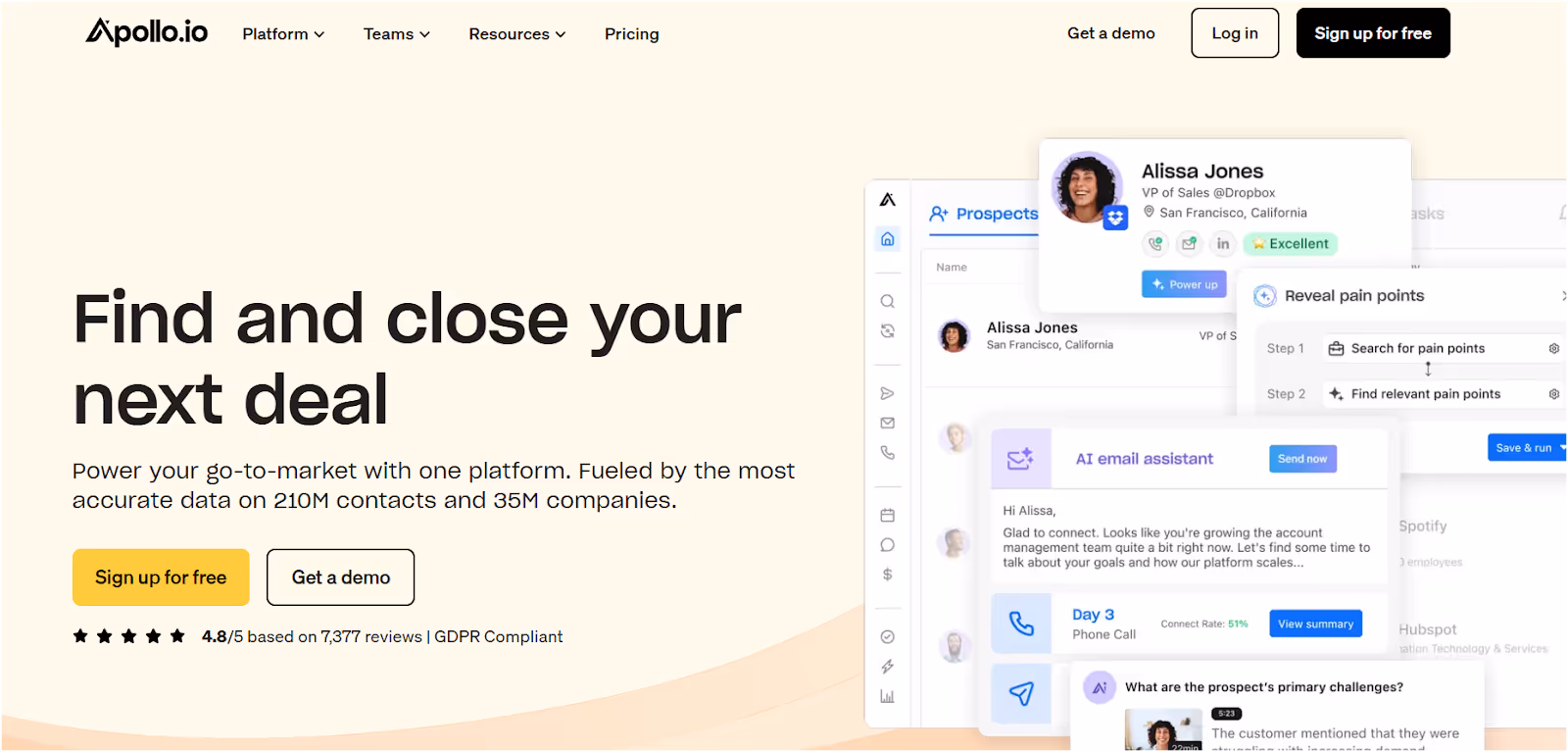The image size is (1568, 752).
Task: Expand the Platform dropdown menu
Action: 283,34
